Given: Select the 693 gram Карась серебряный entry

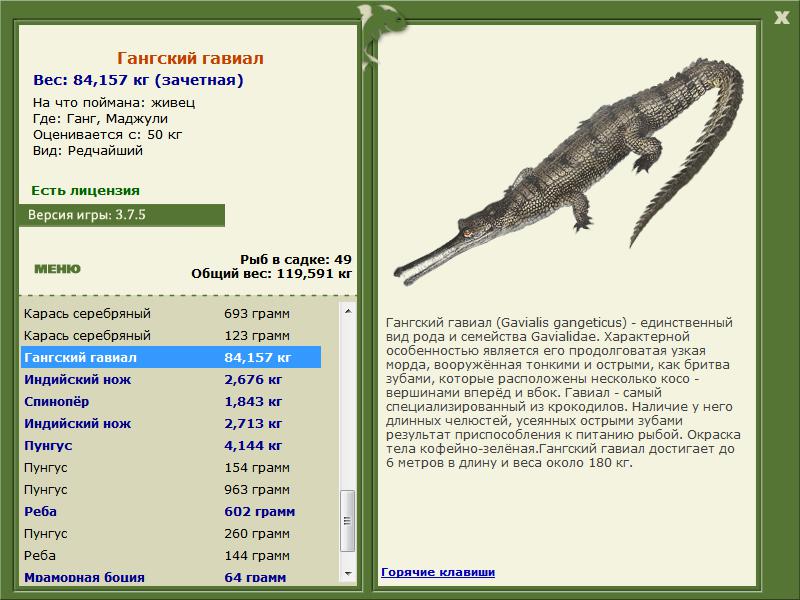Looking at the screenshot, I should pos(171,313).
